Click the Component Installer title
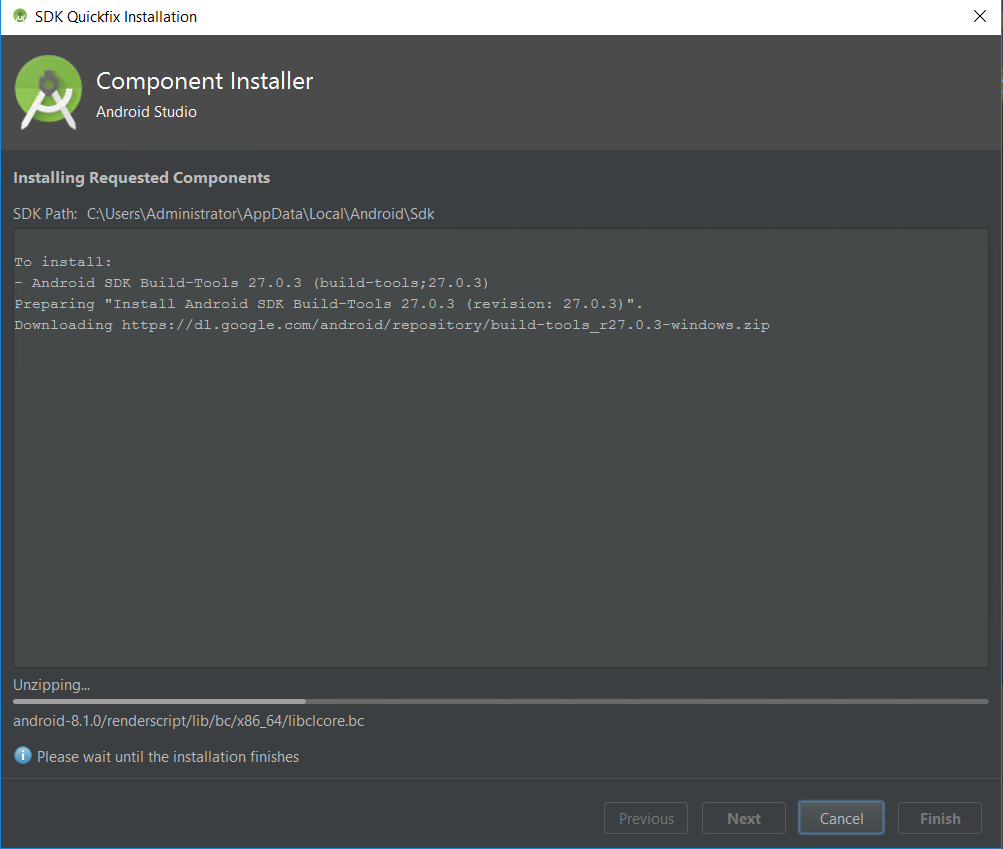The width and height of the screenshot is (1003, 849). (x=204, y=81)
